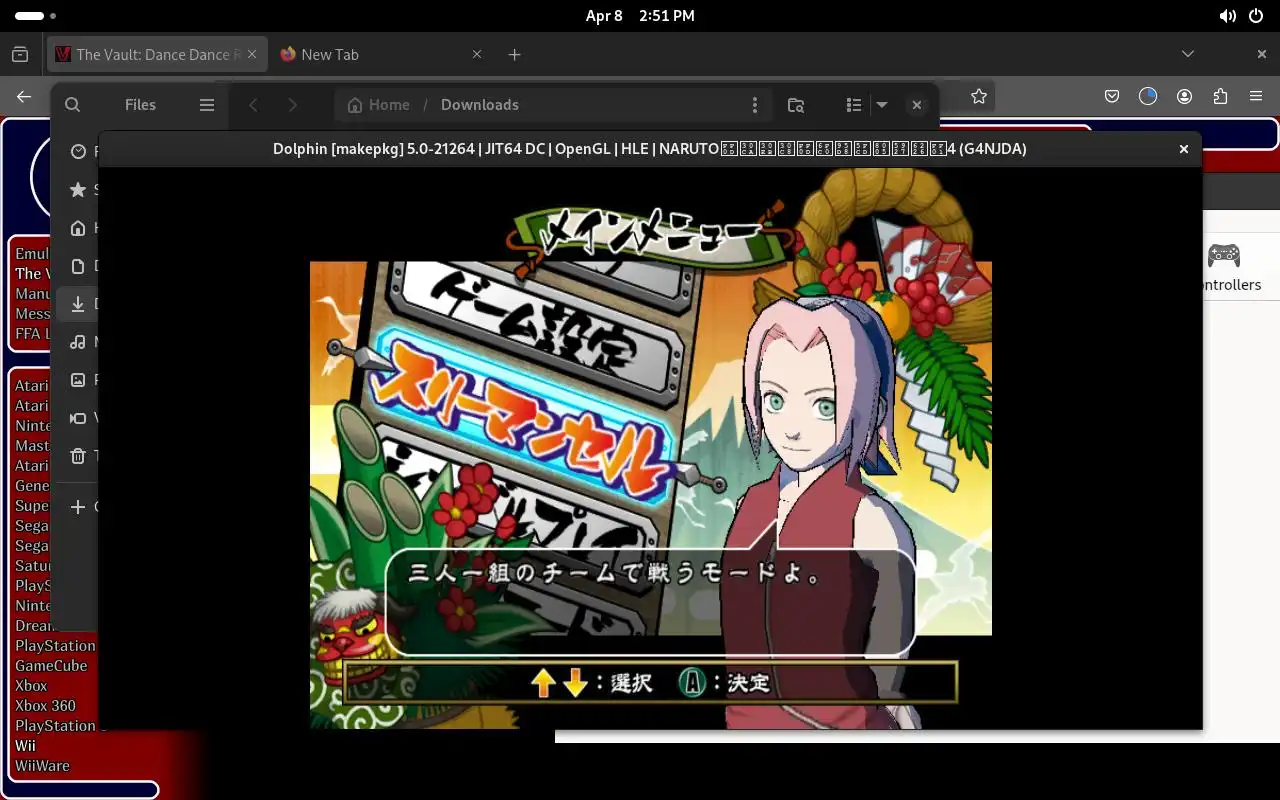Click the system volume icon
Image resolution: width=1280 pixels, height=800 pixels.
[x=1227, y=16]
